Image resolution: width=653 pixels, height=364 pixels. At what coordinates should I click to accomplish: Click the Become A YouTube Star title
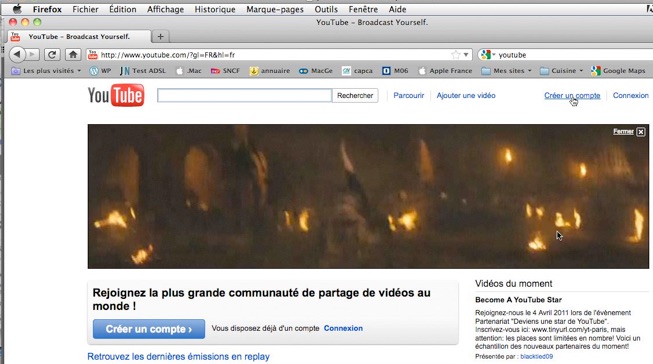[x=518, y=300]
